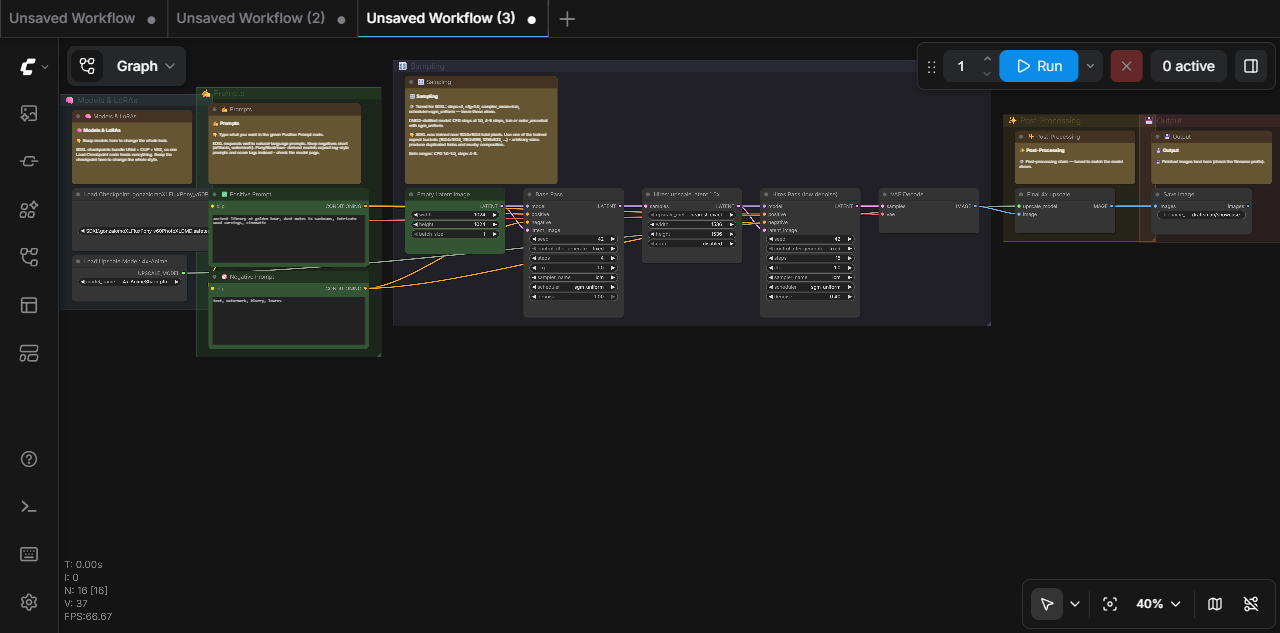The image size is (1280, 633).
Task: Select the Unsaved Workflow (3) tab
Action: [441, 19]
